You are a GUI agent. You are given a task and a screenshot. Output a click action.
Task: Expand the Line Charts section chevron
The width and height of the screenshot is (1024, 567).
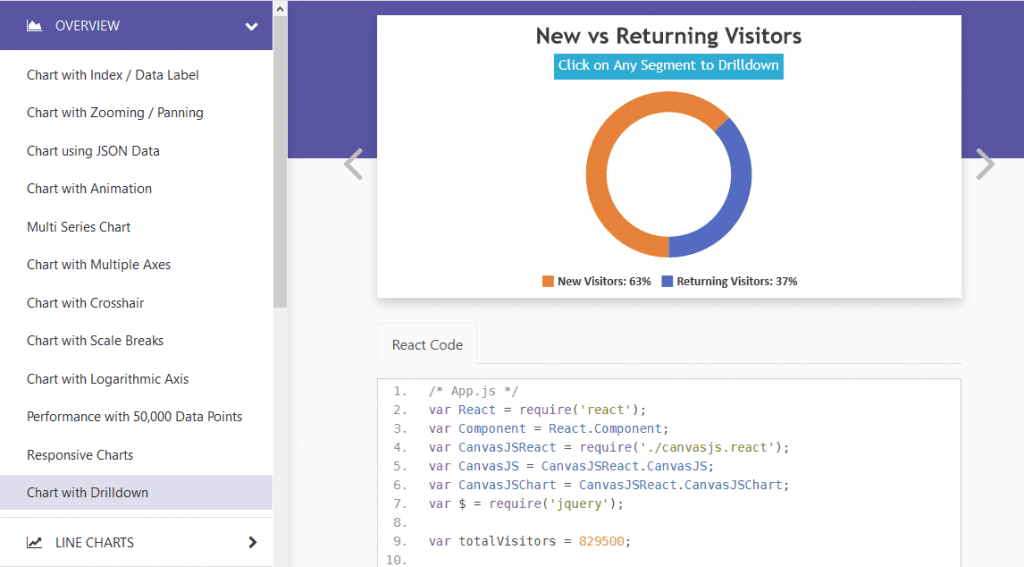tap(253, 542)
